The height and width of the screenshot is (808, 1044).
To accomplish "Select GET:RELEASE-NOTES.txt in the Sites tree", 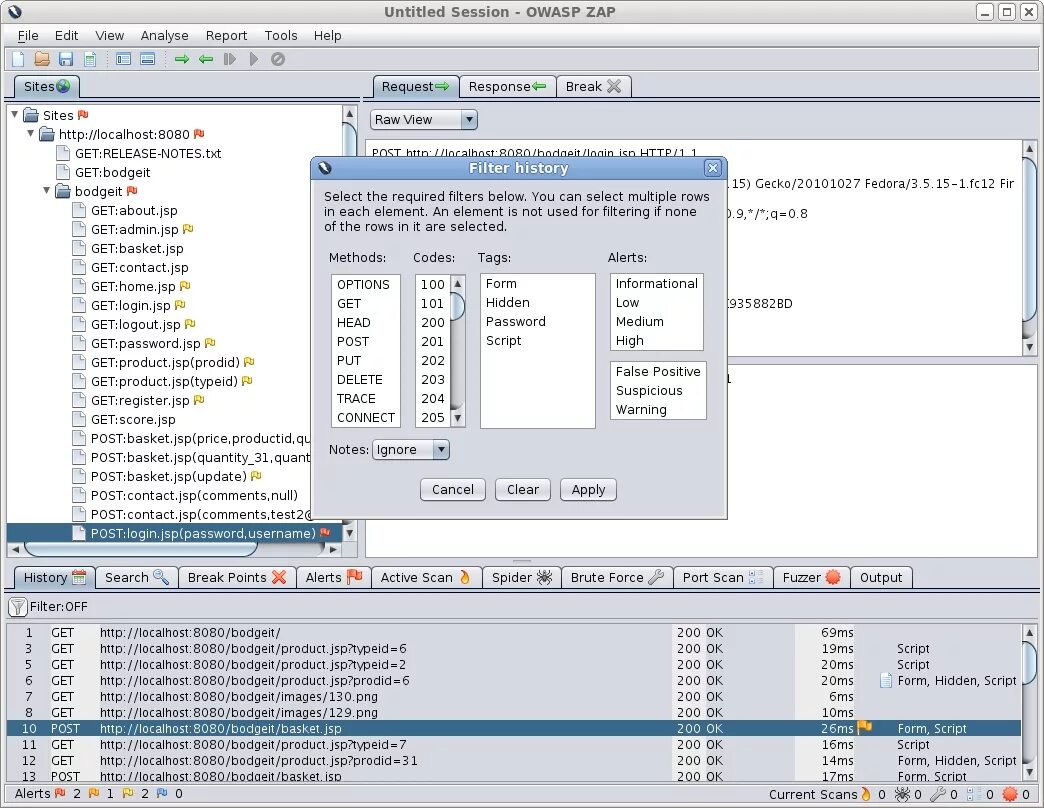I will click(x=148, y=153).
